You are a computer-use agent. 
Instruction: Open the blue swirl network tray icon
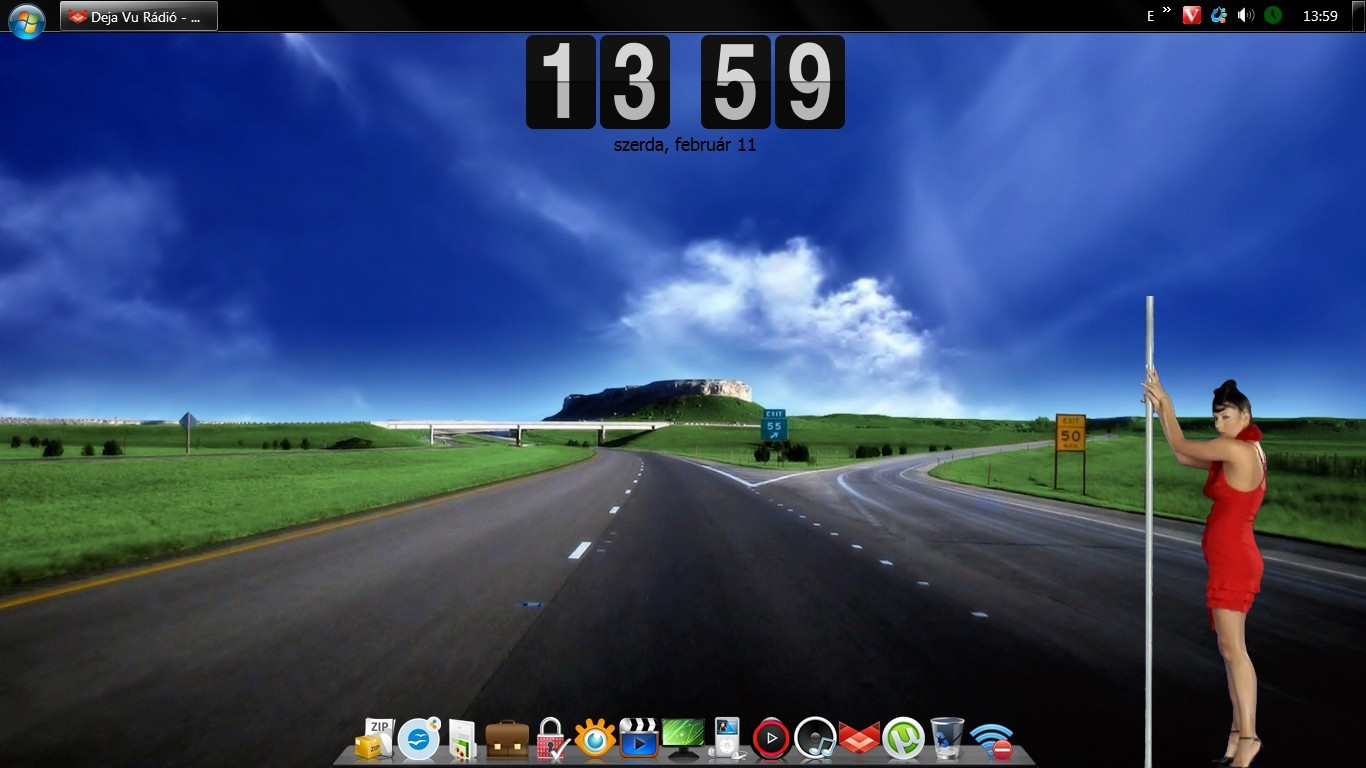coord(1218,15)
